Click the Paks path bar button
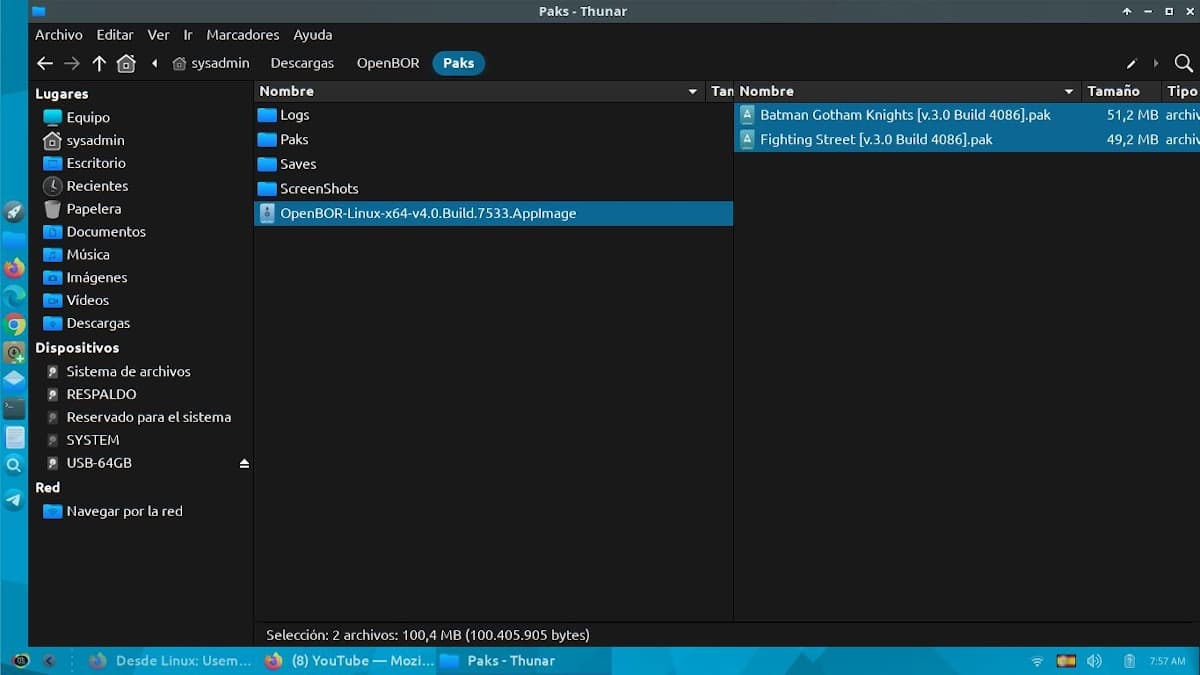Viewport: 1200px width, 675px height. 459,63
